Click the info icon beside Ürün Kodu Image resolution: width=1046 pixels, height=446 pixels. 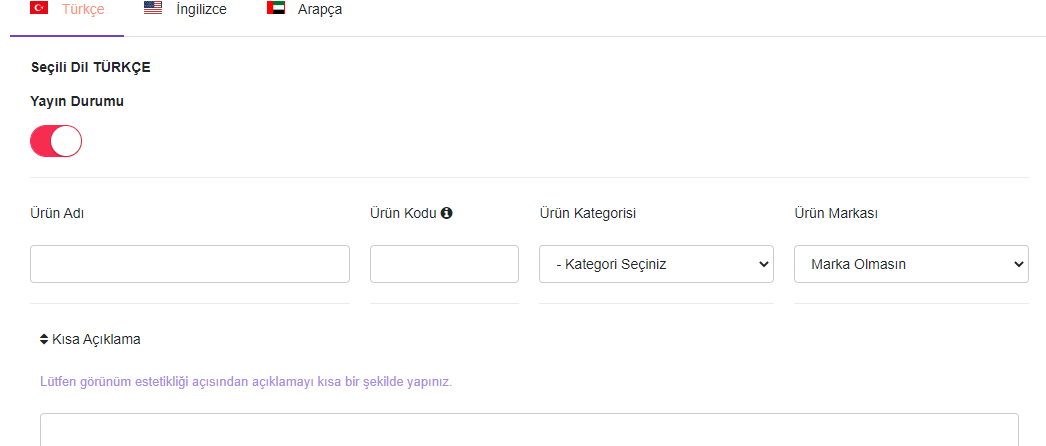point(447,213)
